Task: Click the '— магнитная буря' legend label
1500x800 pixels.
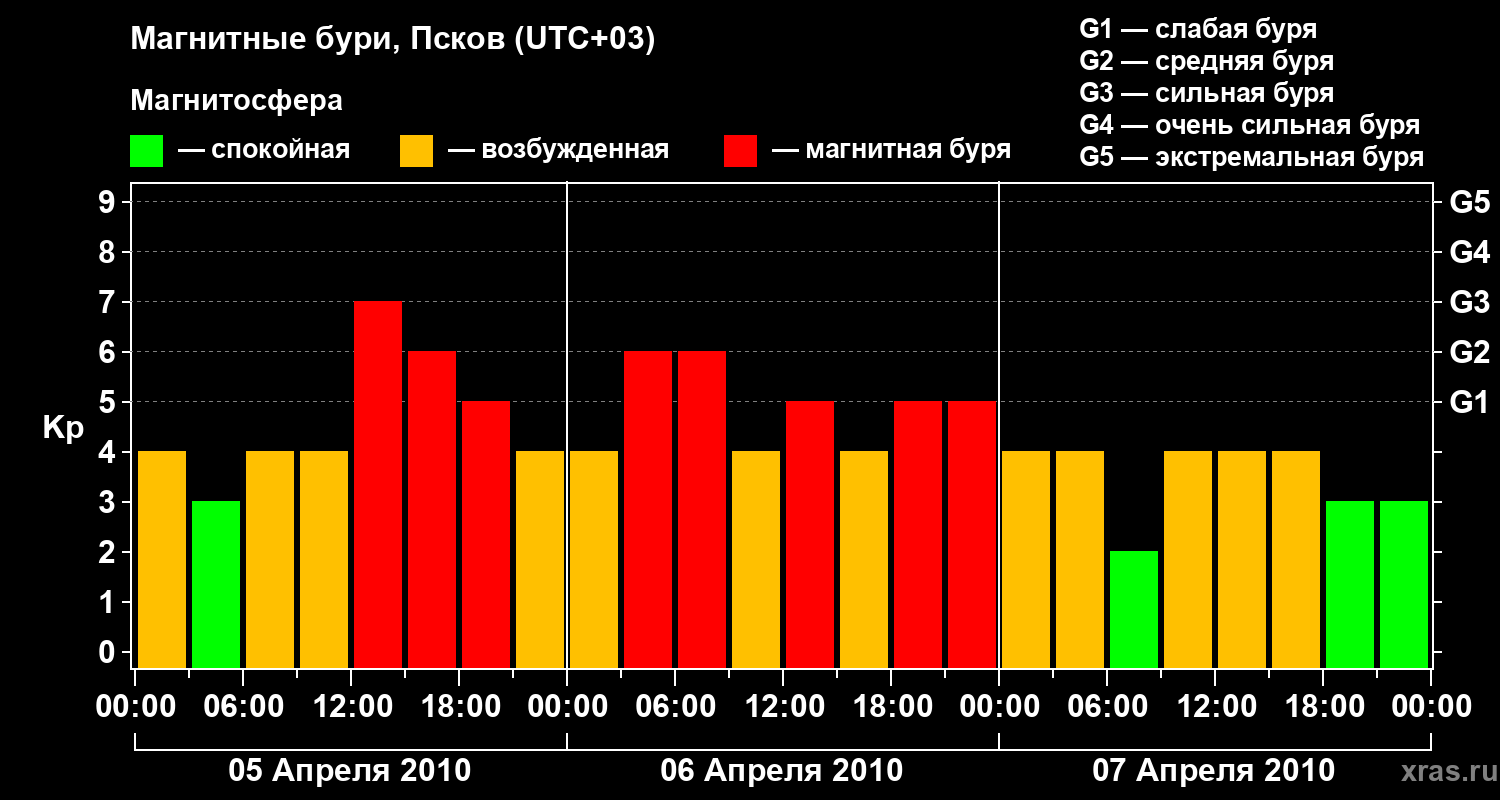Action: point(891,150)
